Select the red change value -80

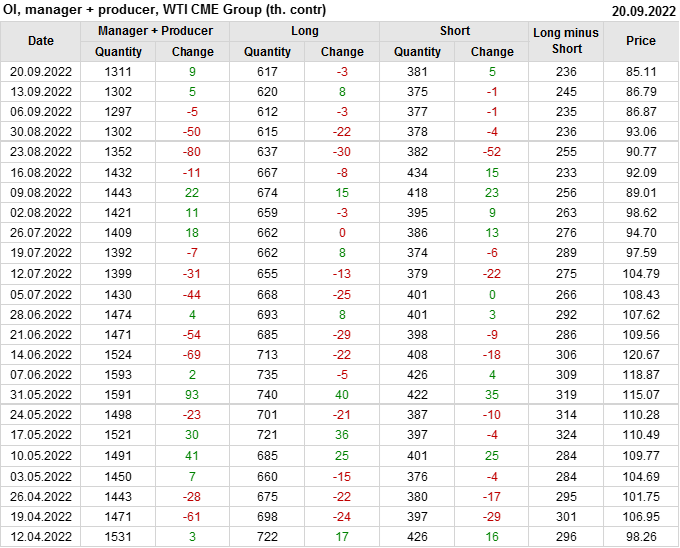point(192,152)
